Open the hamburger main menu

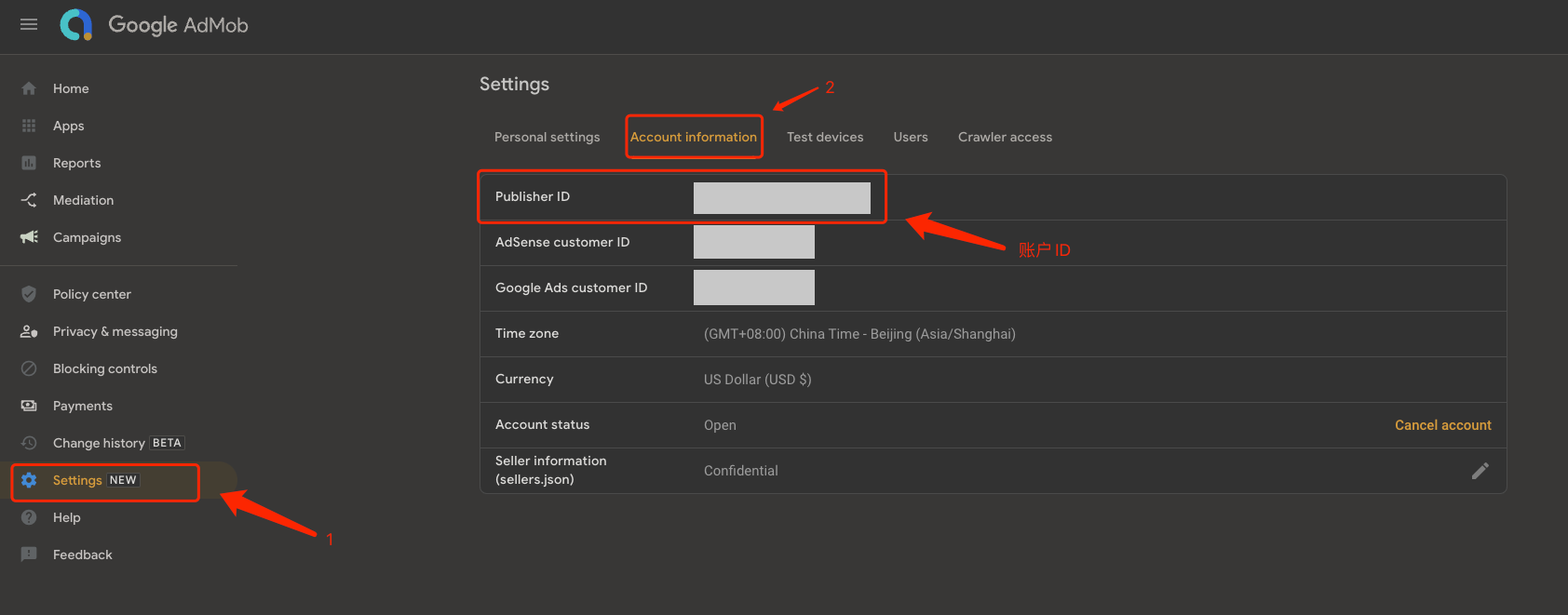29,24
